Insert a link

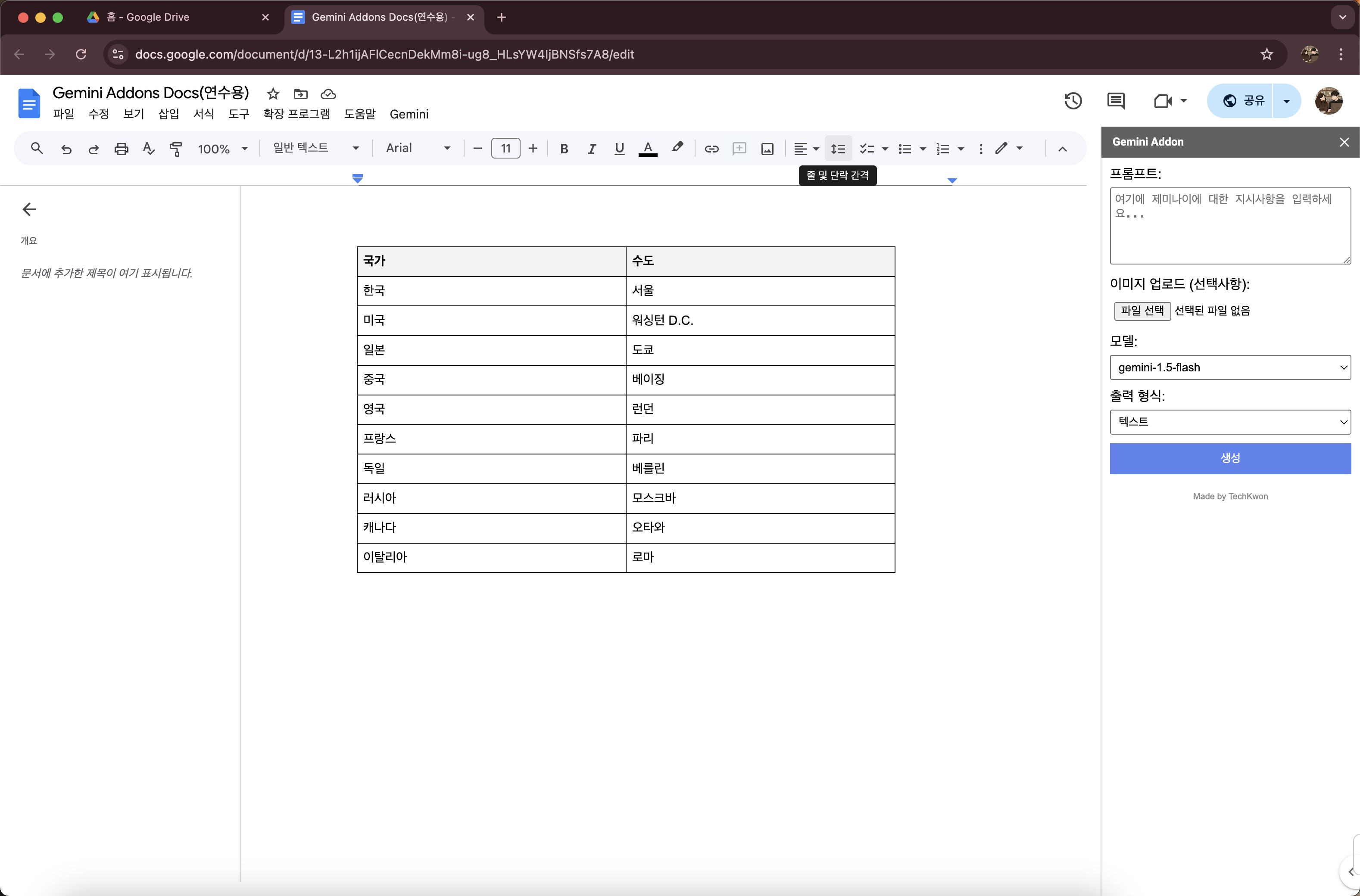(x=711, y=149)
